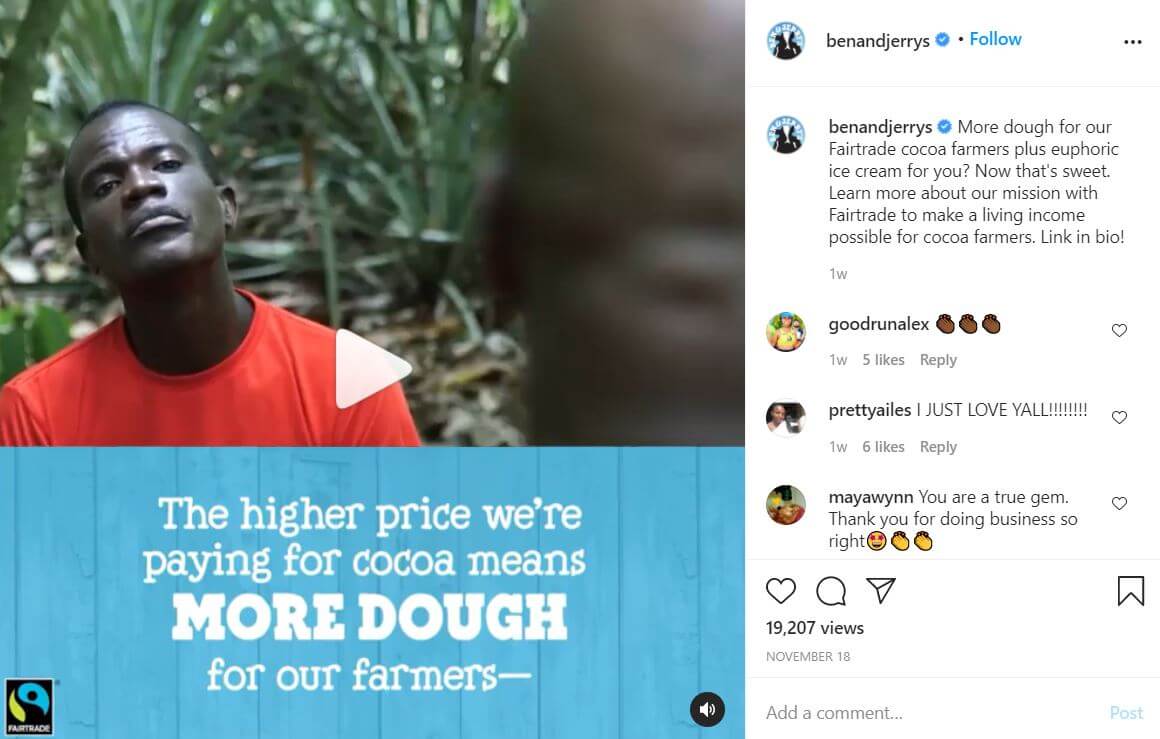
Task: Click the Post comment button
Action: tap(1126, 712)
